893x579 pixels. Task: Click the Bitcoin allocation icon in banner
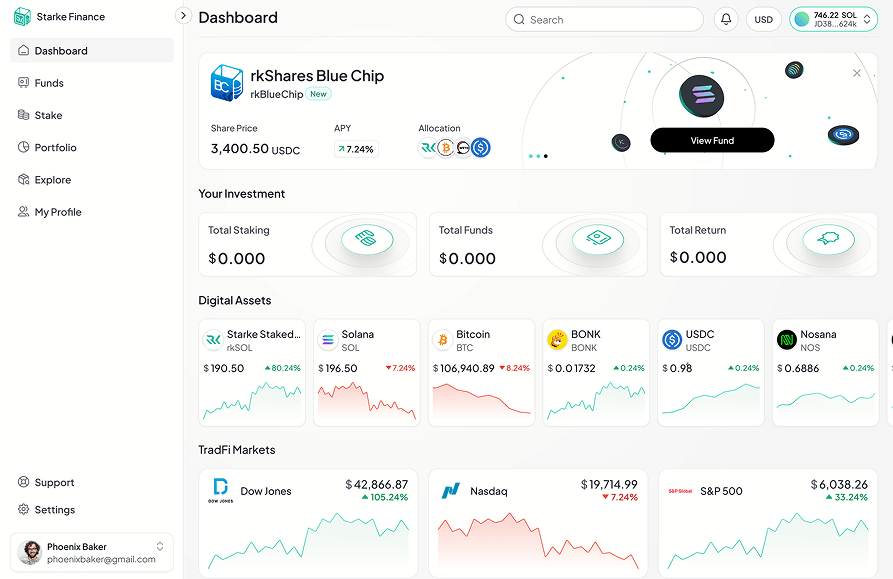click(446, 148)
